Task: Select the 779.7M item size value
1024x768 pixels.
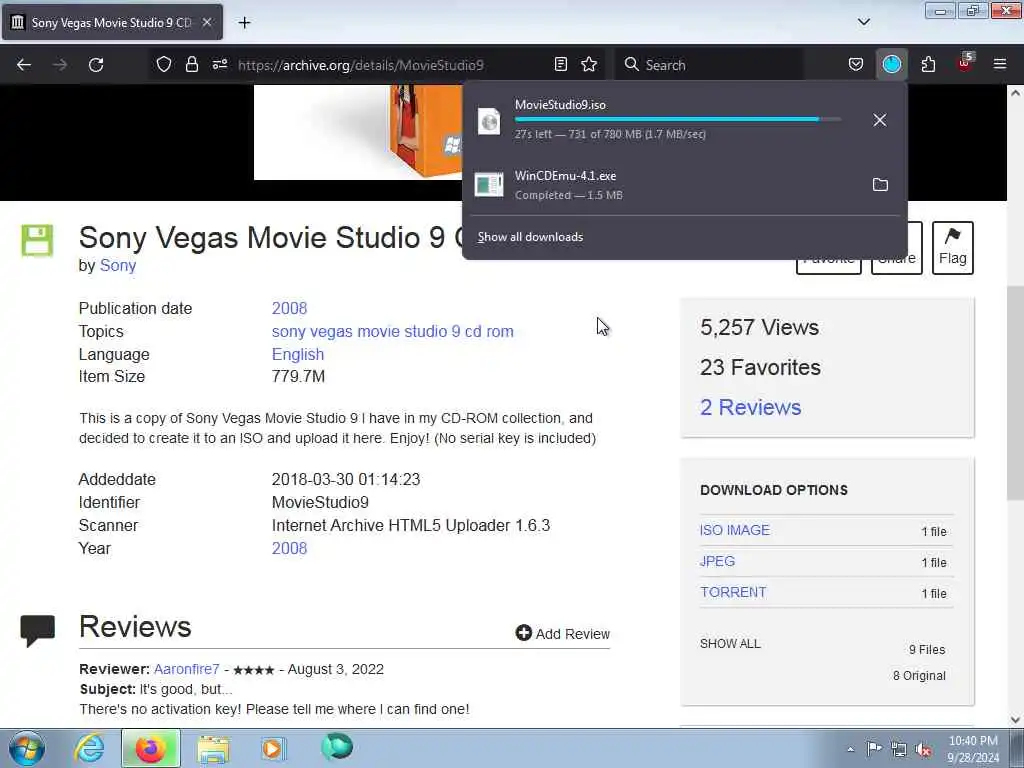Action: [298, 376]
